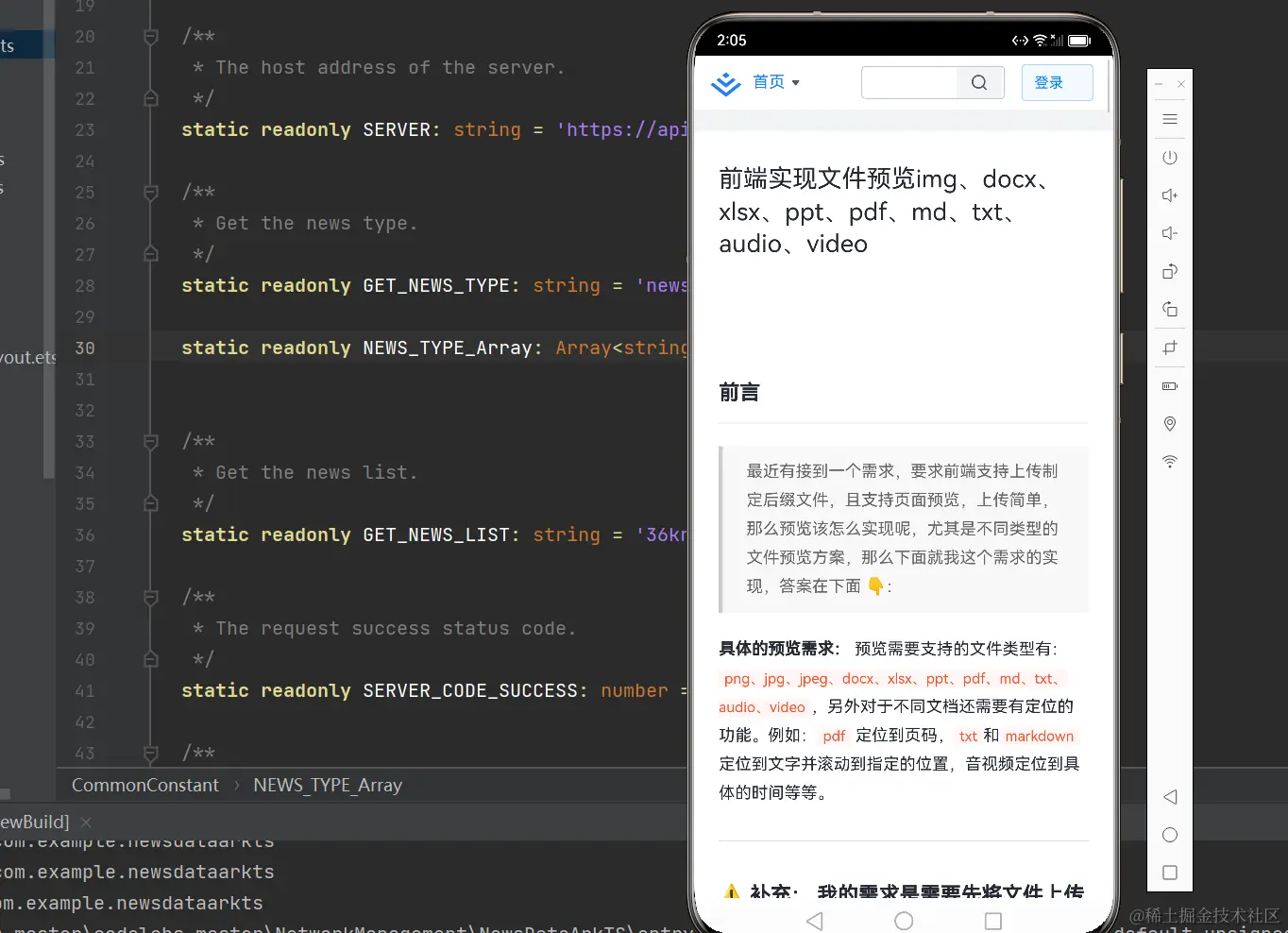Click the emulator power button icon
Screen dimensions: 1288x933
(x=1170, y=158)
